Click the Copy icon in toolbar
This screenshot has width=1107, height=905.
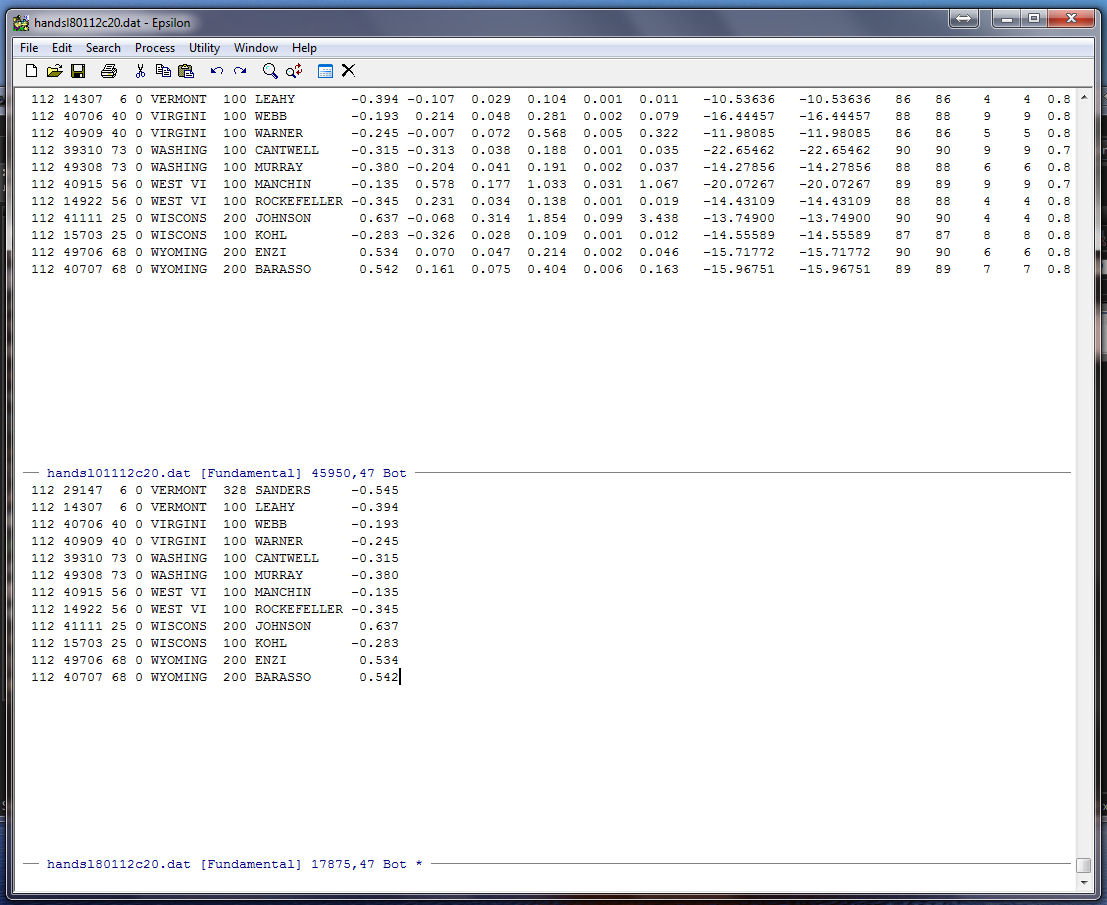pos(163,71)
